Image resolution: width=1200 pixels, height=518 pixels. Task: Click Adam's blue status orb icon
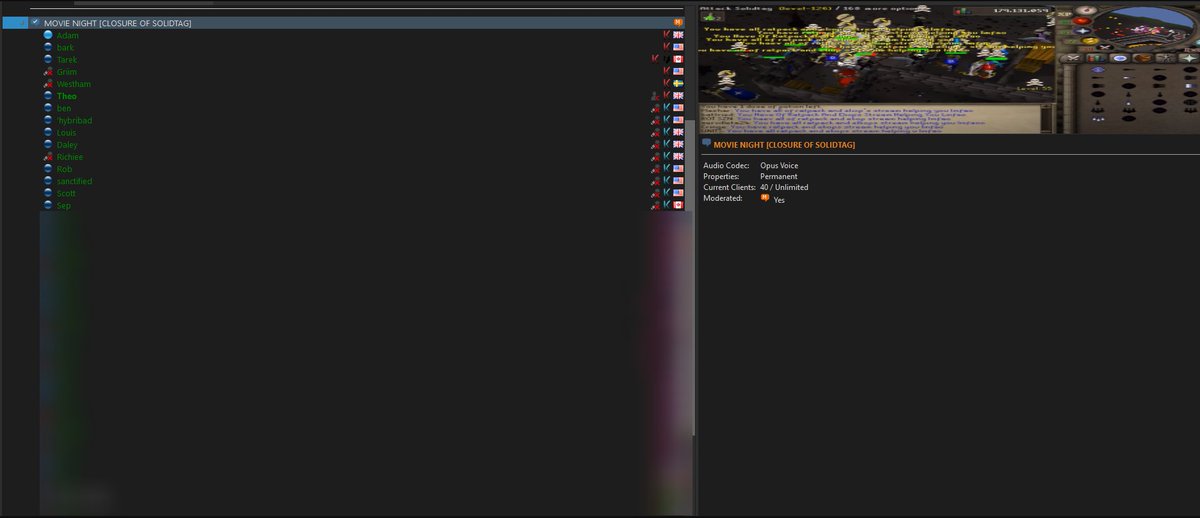click(x=47, y=35)
